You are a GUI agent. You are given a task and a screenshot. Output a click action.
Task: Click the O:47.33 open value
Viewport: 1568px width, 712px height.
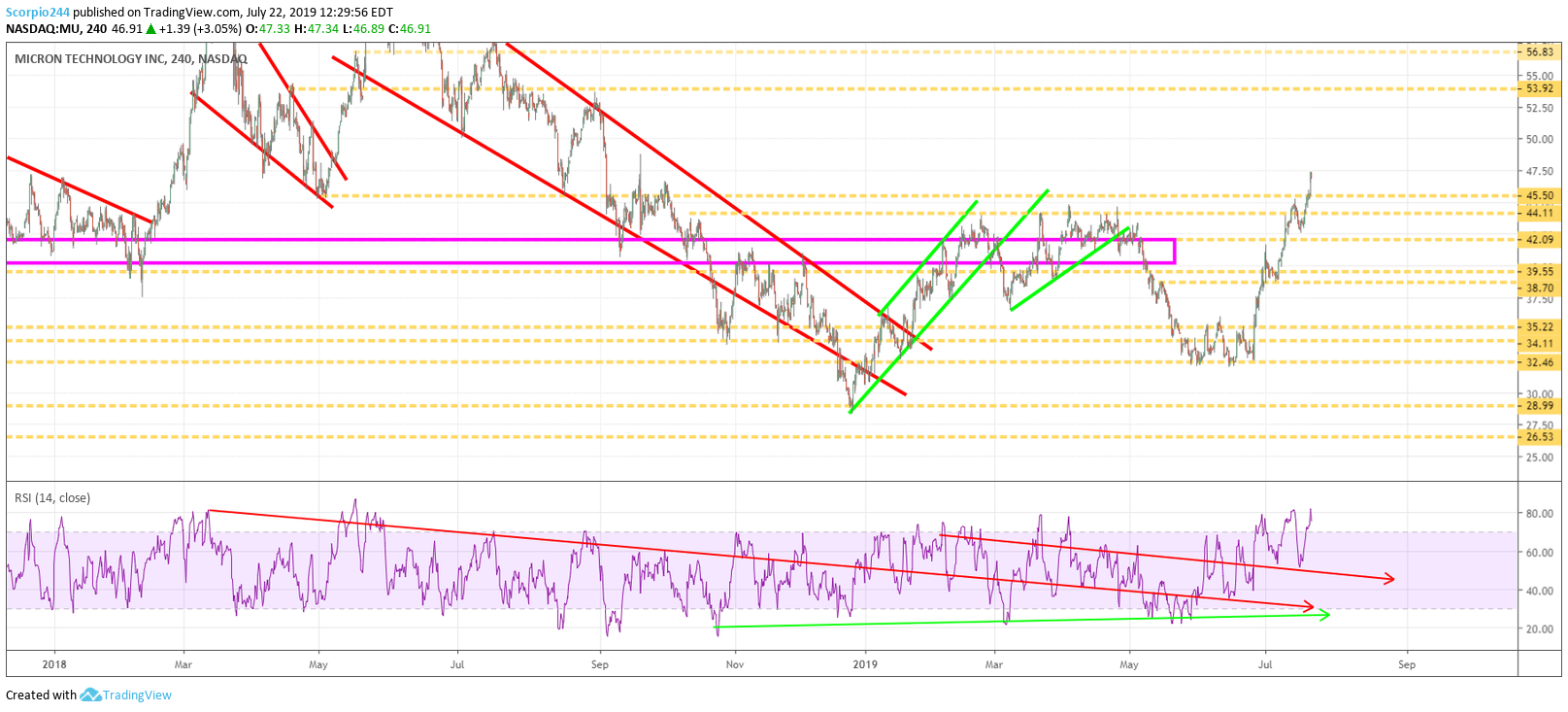[268, 29]
